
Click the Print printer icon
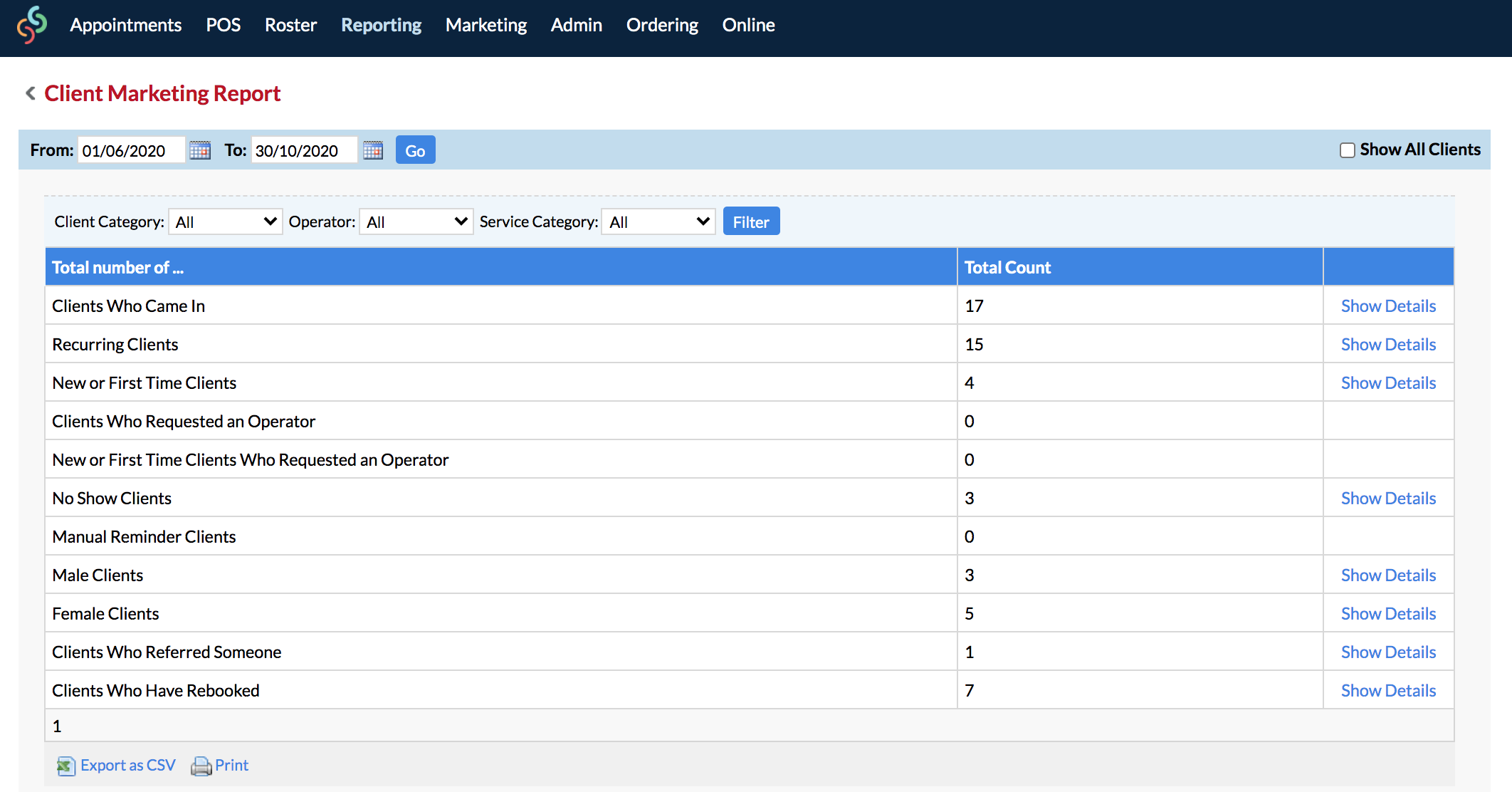click(x=201, y=766)
